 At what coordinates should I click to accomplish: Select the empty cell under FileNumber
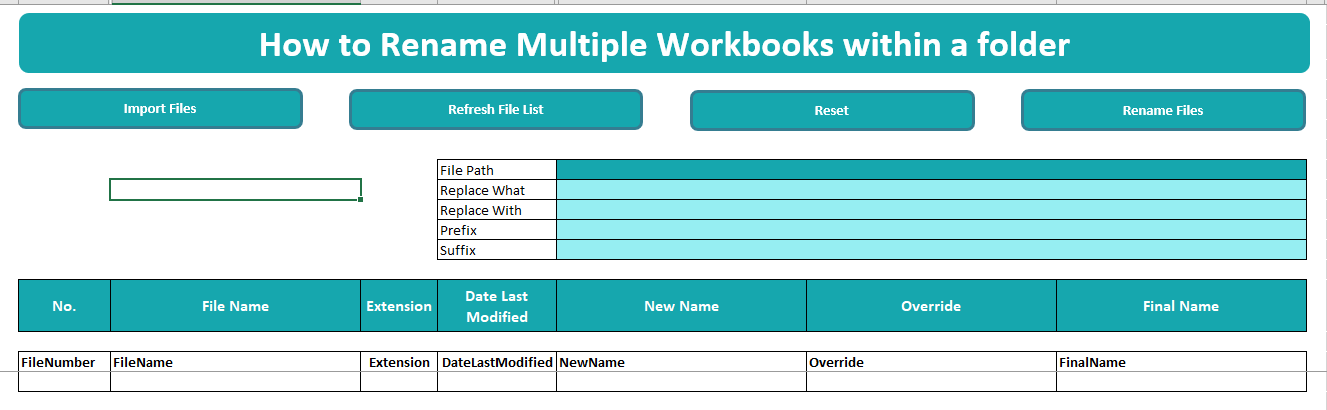64,382
